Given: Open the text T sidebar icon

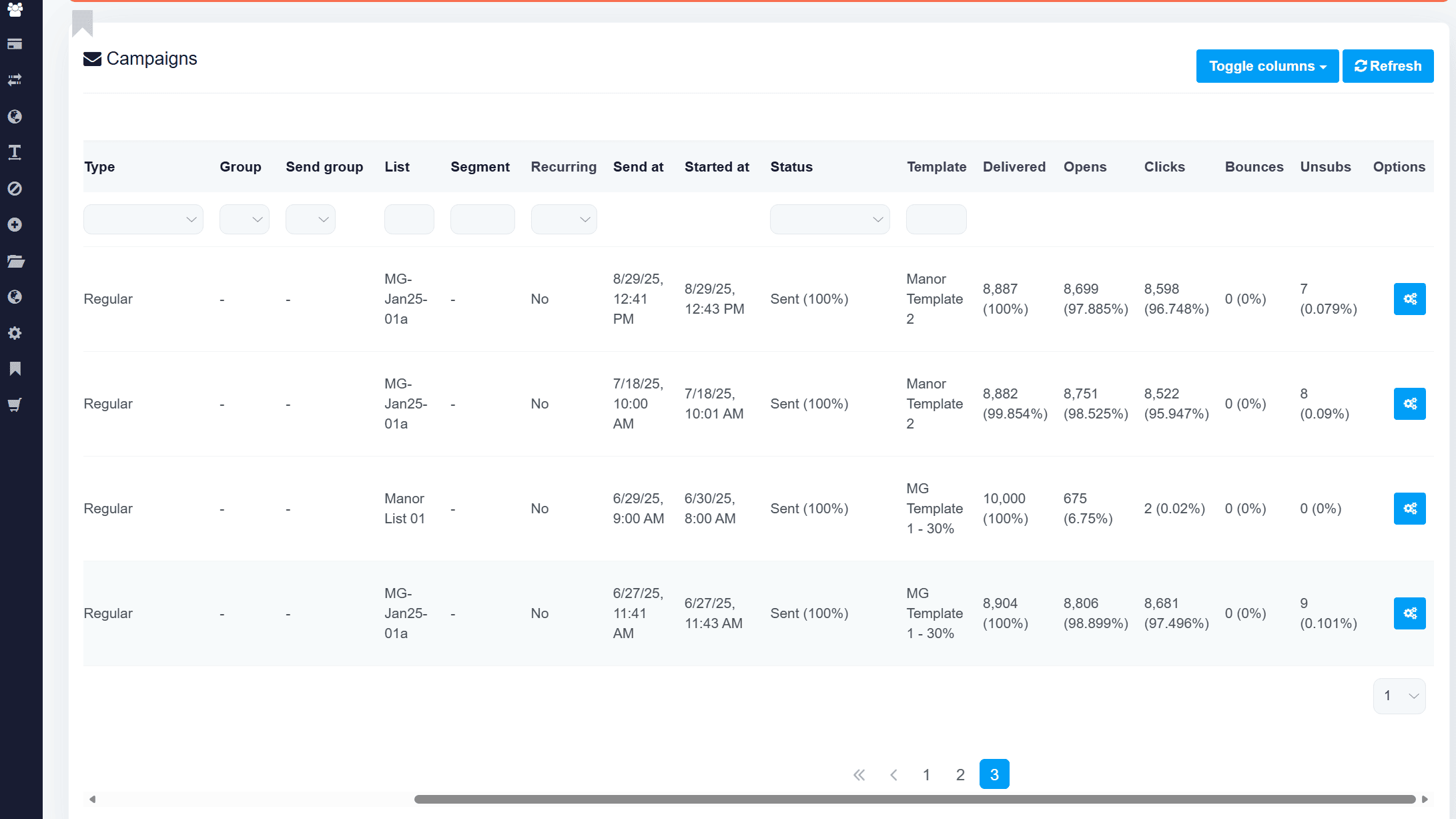Looking at the screenshot, I should tap(15, 152).
